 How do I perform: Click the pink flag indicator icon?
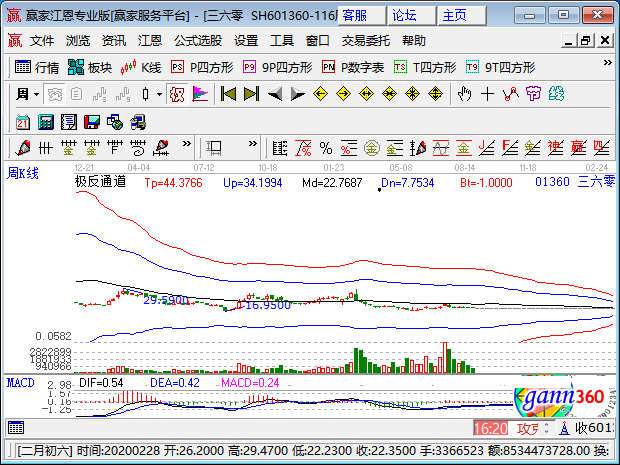click(x=200, y=94)
